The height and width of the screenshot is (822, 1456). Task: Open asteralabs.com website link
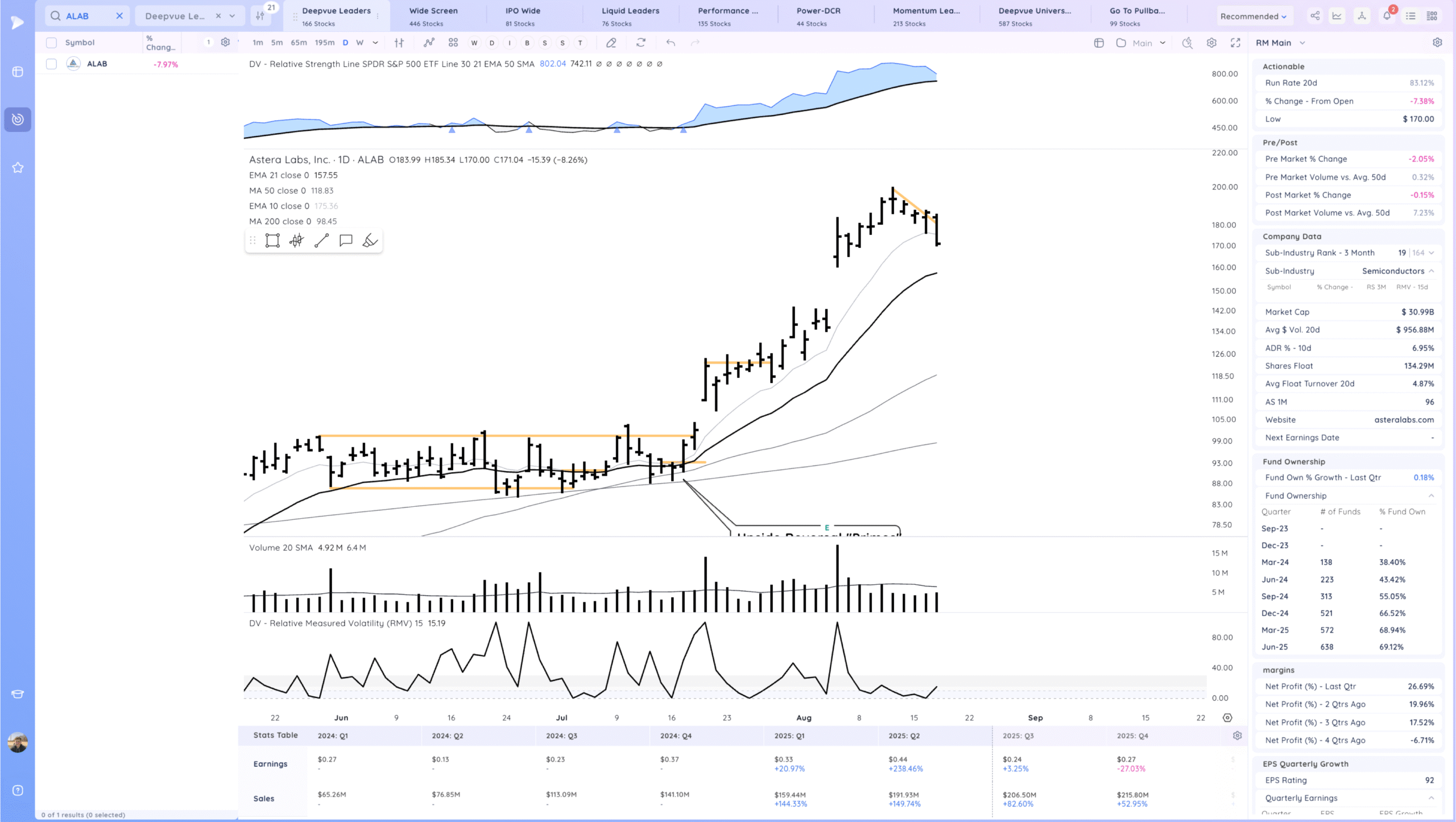pyautogui.click(x=1404, y=419)
